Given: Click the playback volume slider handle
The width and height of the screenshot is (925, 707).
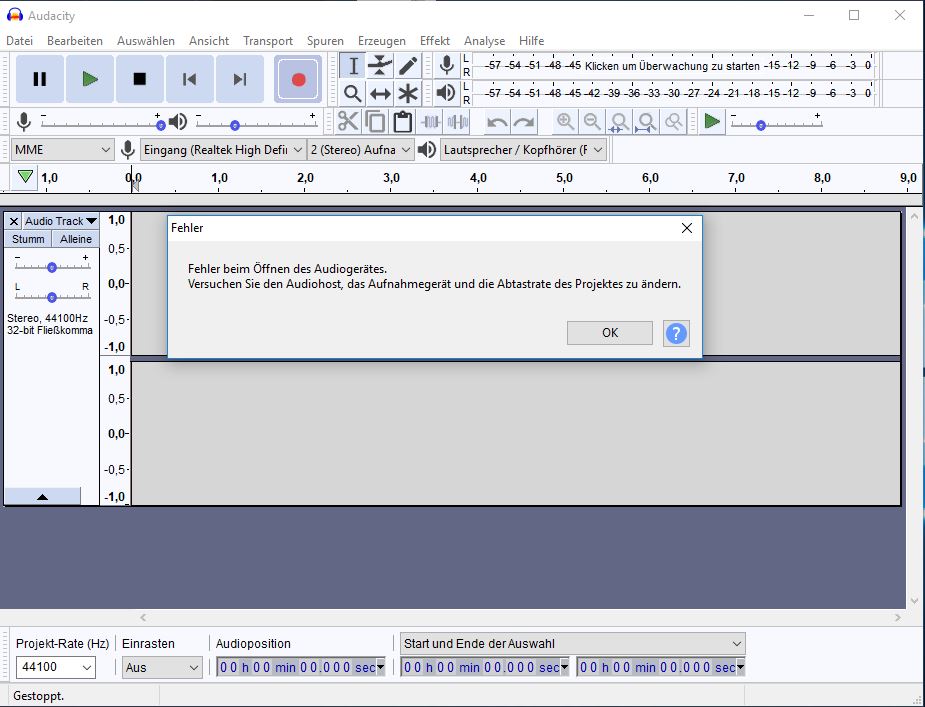Looking at the screenshot, I should pyautogui.click(x=235, y=125).
